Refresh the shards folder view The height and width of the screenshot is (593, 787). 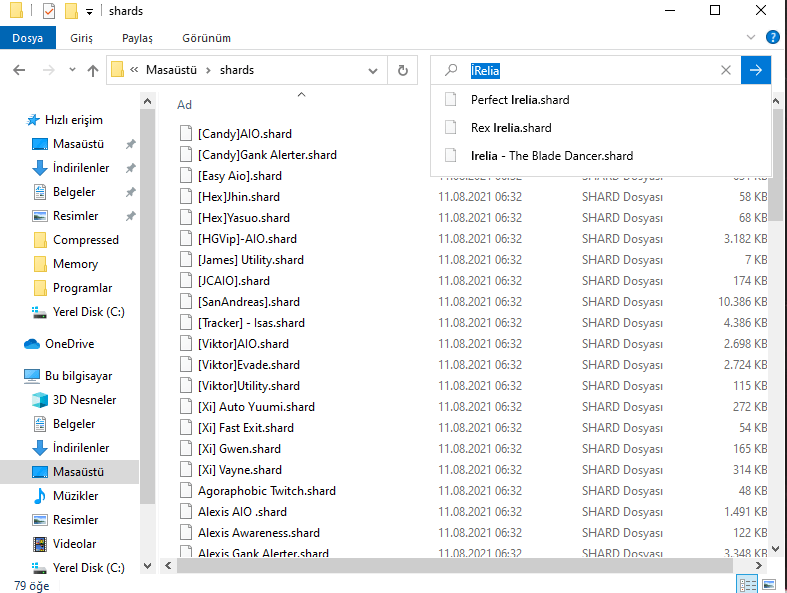tap(403, 70)
